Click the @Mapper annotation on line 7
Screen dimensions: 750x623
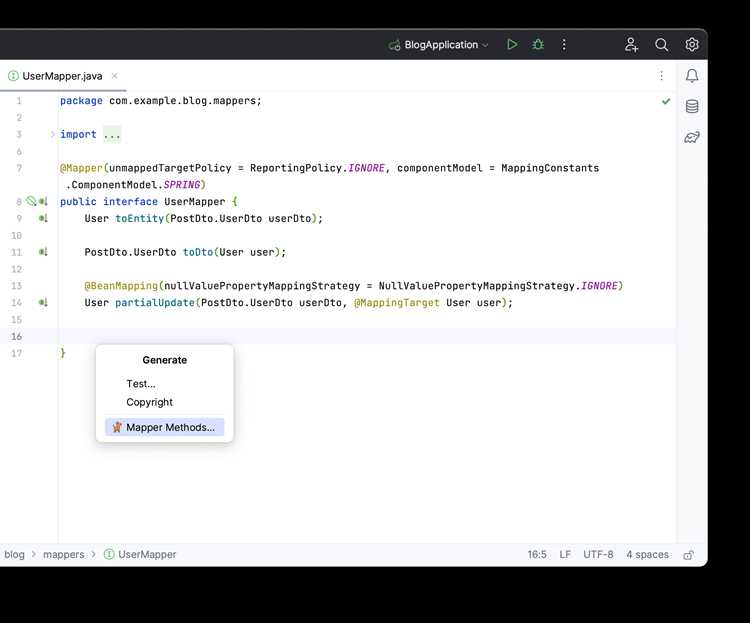[x=81, y=168]
